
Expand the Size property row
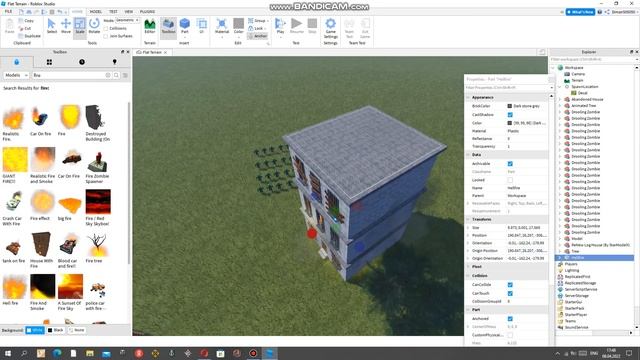coord(468,228)
